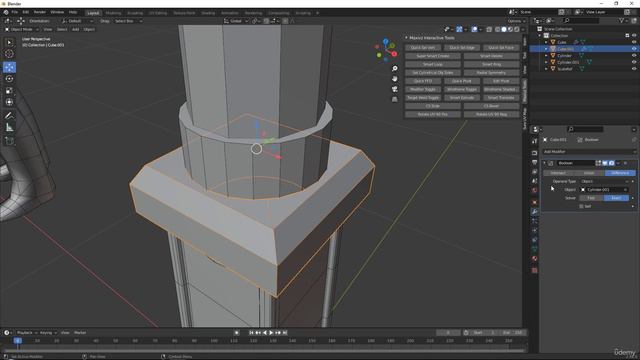
Task: Collapse the Boolean modifier panel
Action: coord(544,163)
